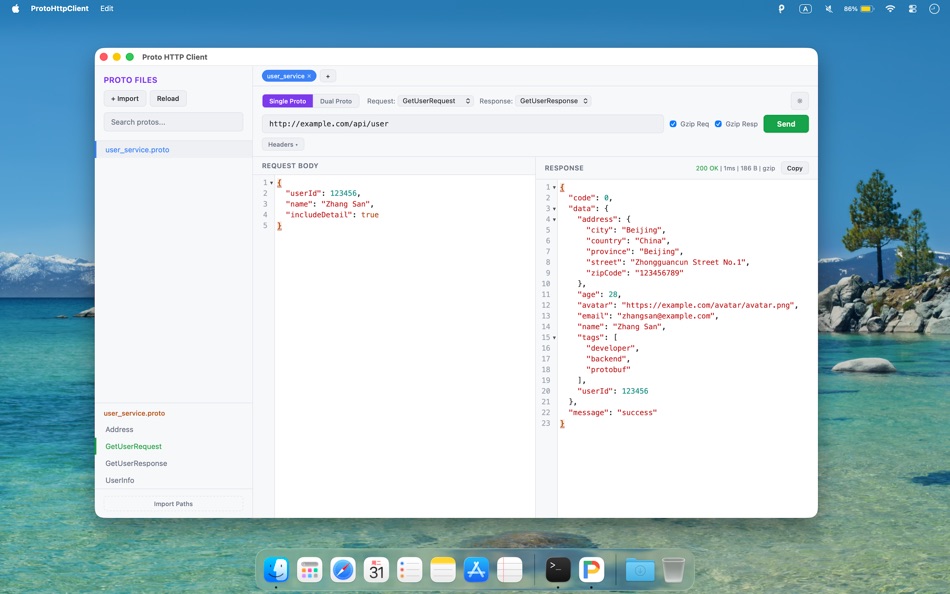Click the orange user_service.proto heading
The height and width of the screenshot is (594, 950).
(x=134, y=413)
